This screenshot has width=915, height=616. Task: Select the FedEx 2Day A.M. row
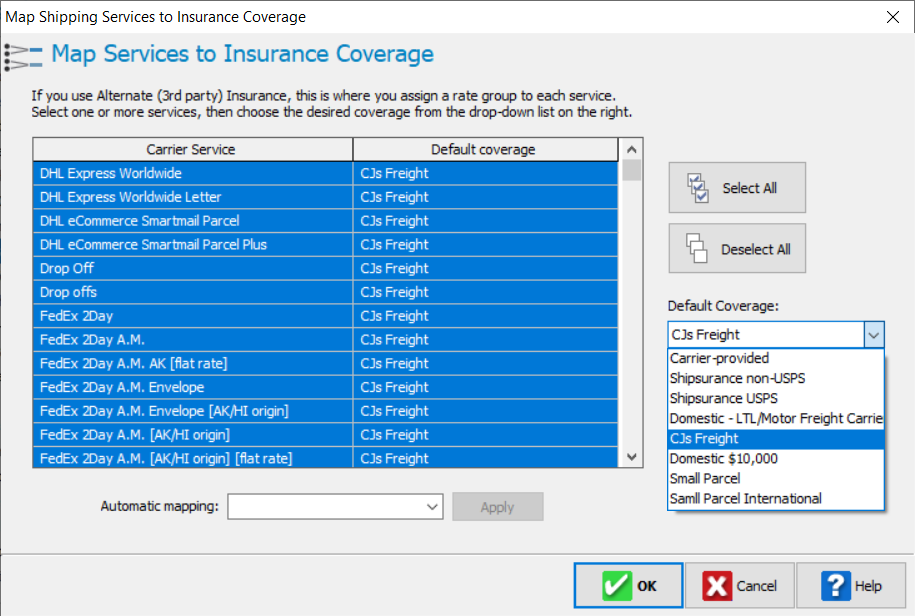325,340
